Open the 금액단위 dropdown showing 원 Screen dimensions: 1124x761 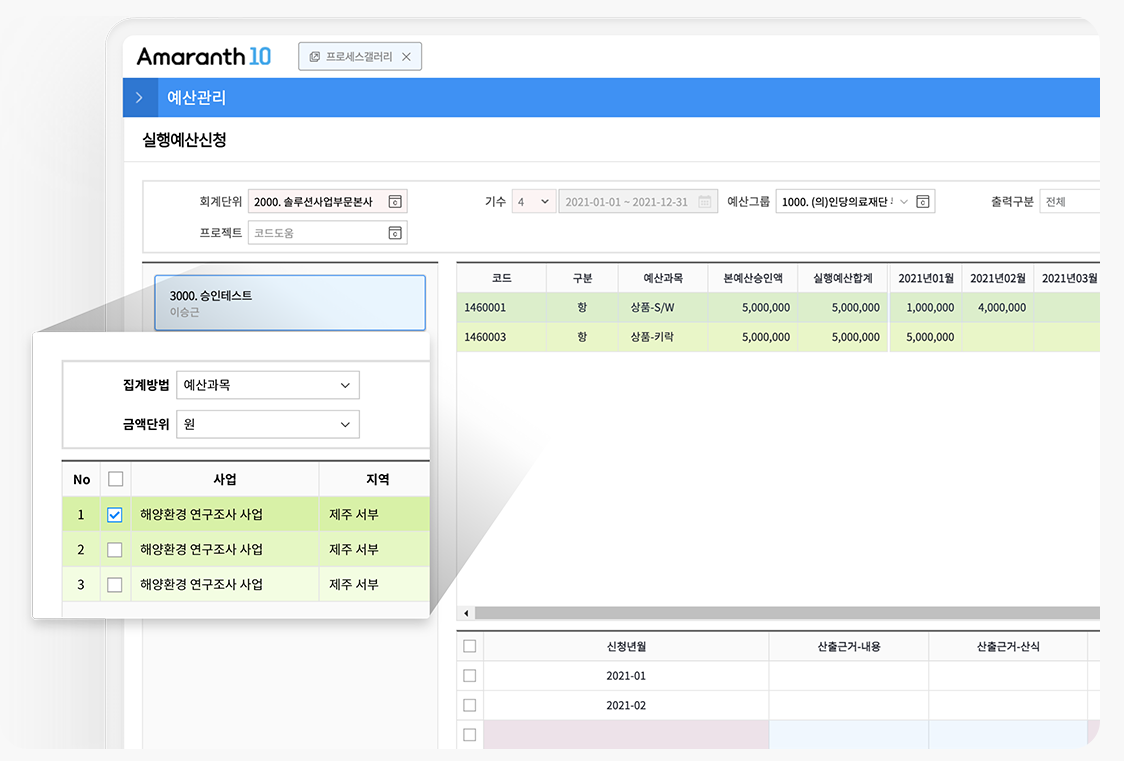click(268, 424)
